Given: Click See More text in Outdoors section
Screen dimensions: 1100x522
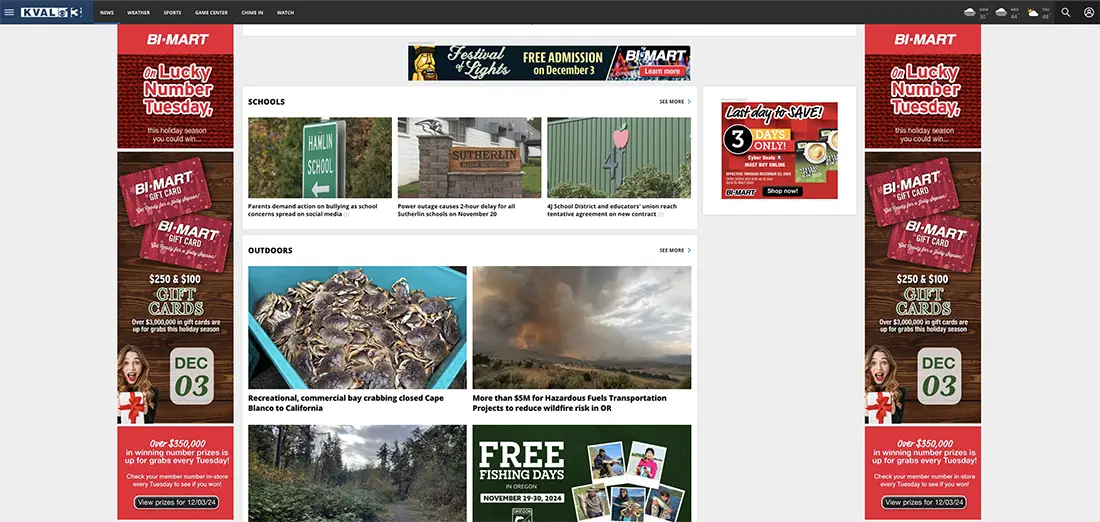Looking at the screenshot, I should coord(671,250).
